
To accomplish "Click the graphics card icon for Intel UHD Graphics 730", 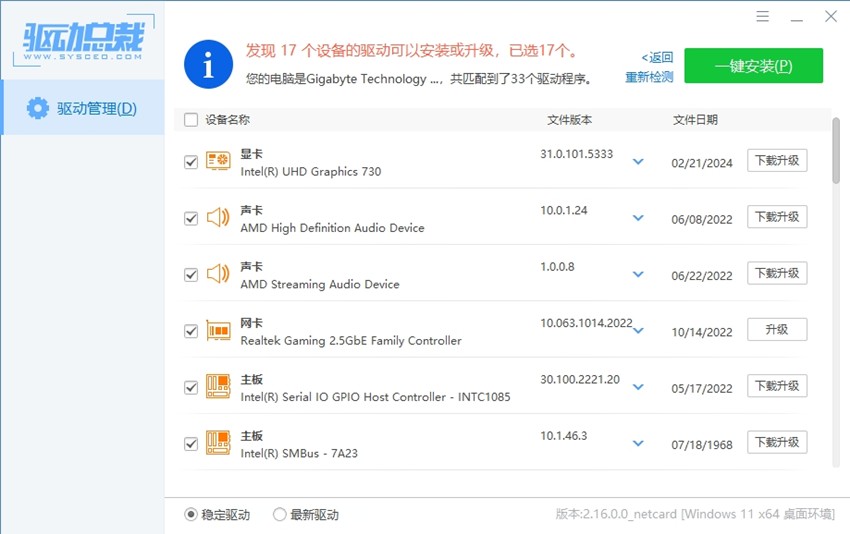I will tap(218, 161).
